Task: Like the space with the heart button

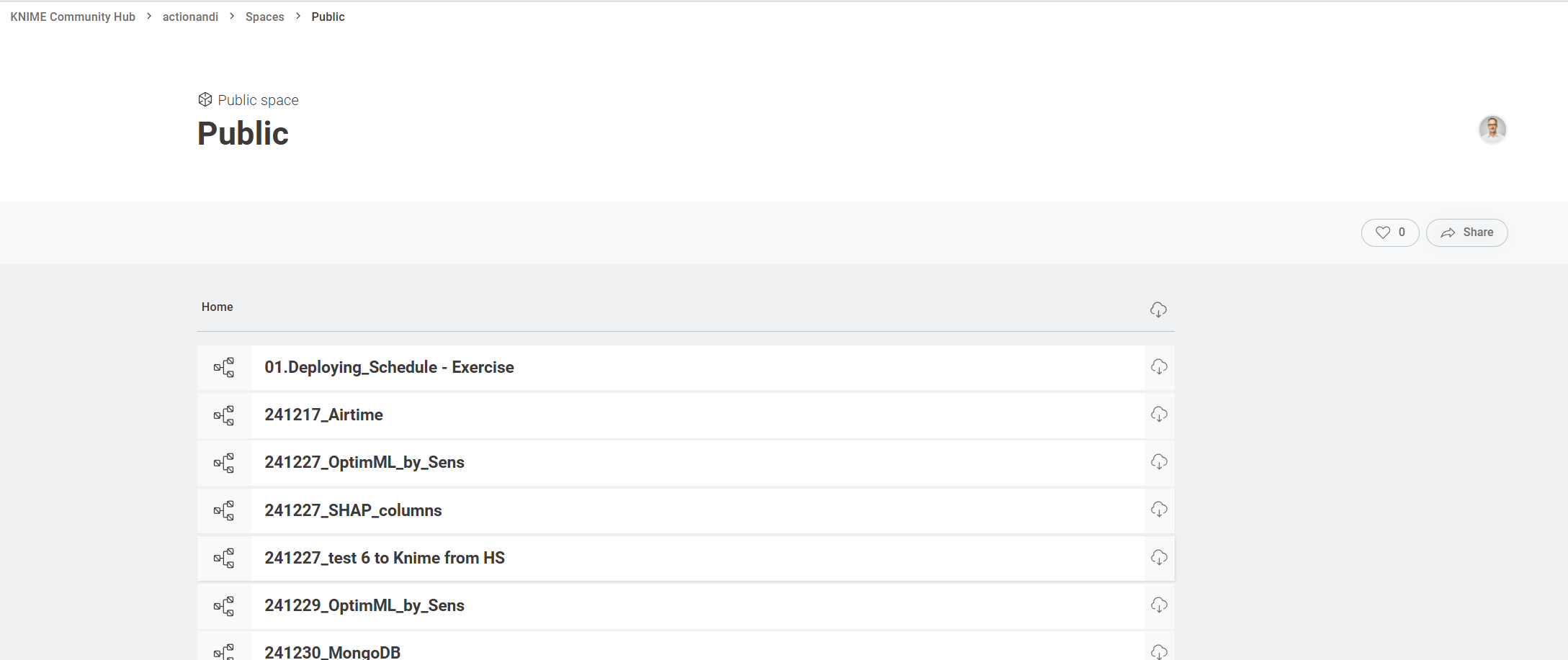Action: point(1389,232)
